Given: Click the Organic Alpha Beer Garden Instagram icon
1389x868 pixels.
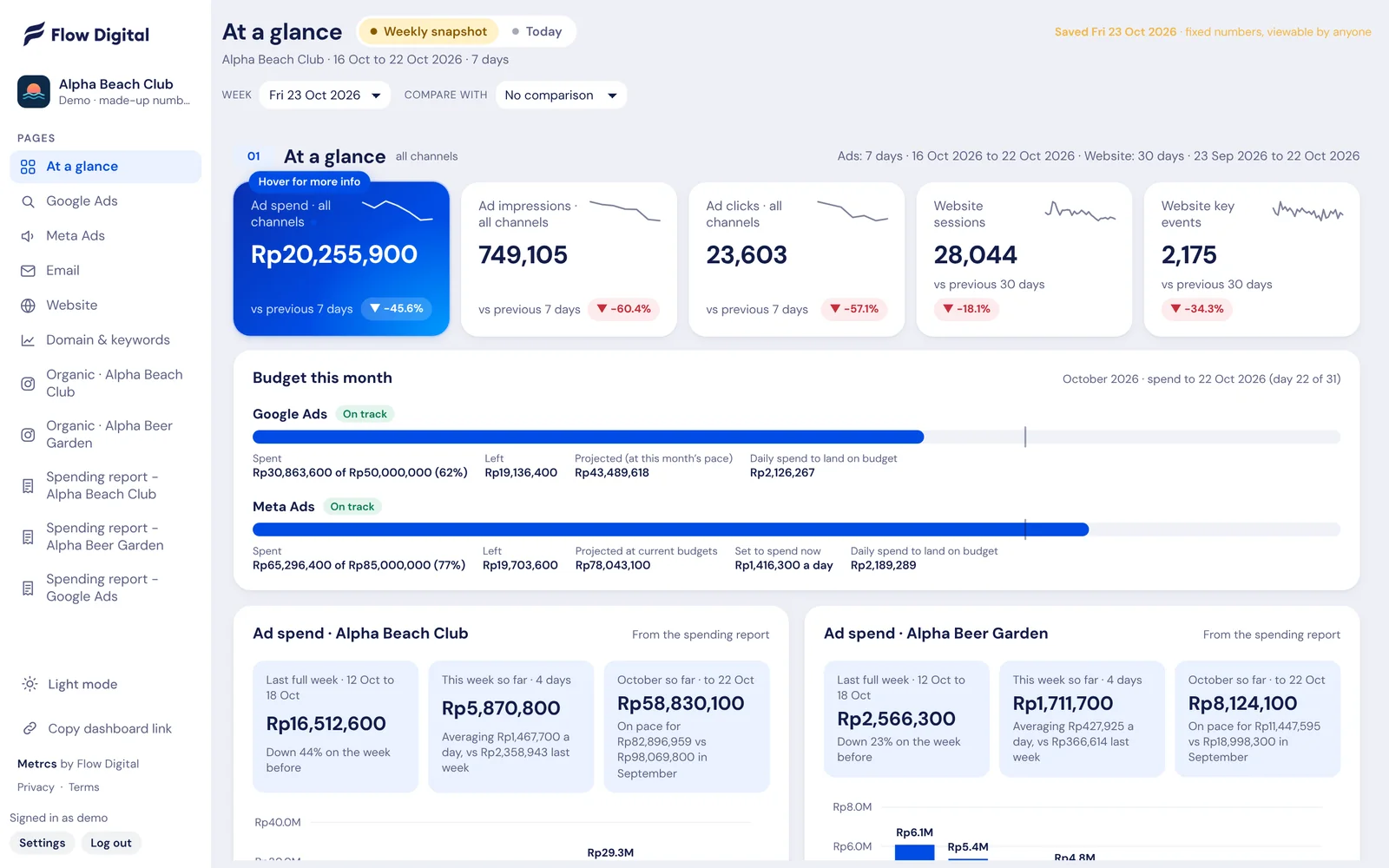Looking at the screenshot, I should click(28, 435).
